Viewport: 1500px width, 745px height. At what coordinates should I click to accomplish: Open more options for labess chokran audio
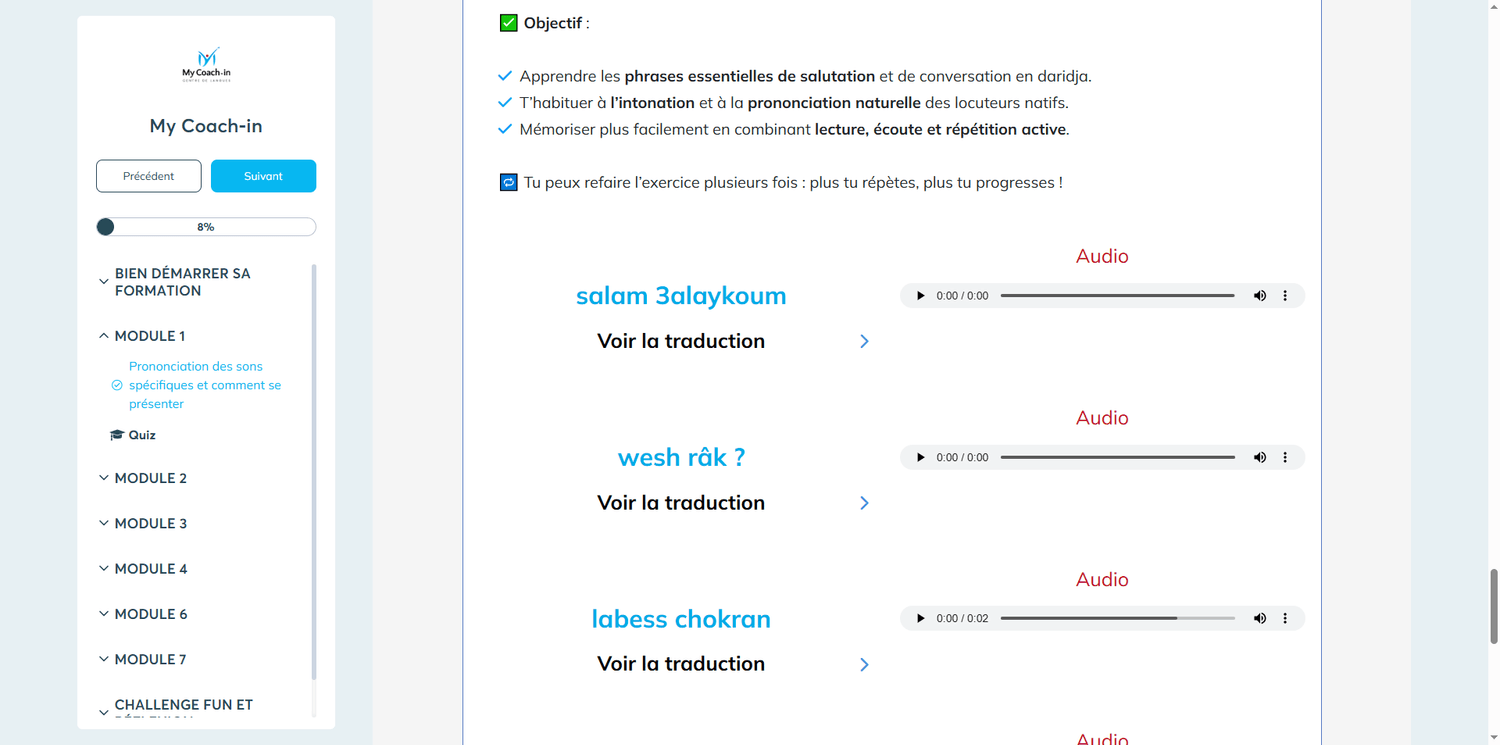(x=1285, y=619)
